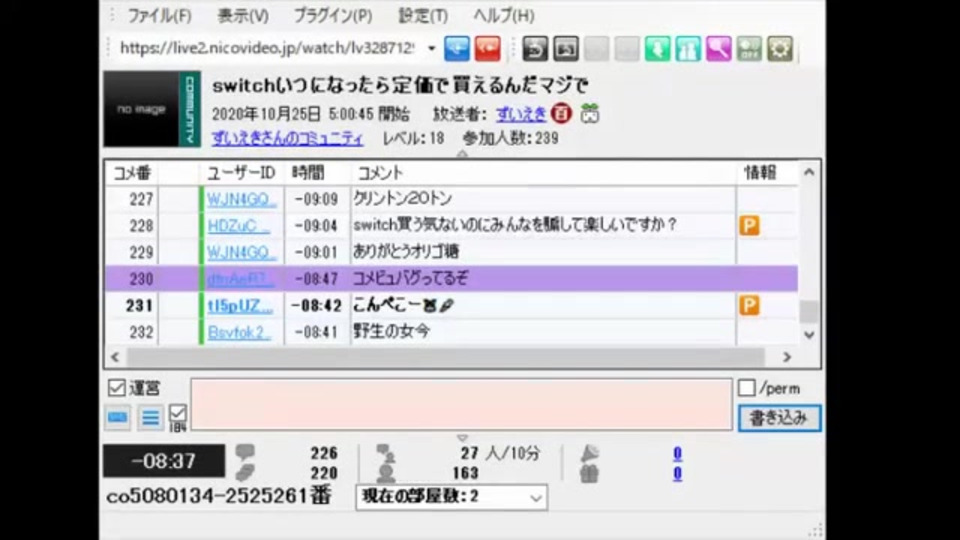This screenshot has height=540, width=960.
Task: Click the vertical scrollbar down arrow
Action: tap(809, 335)
